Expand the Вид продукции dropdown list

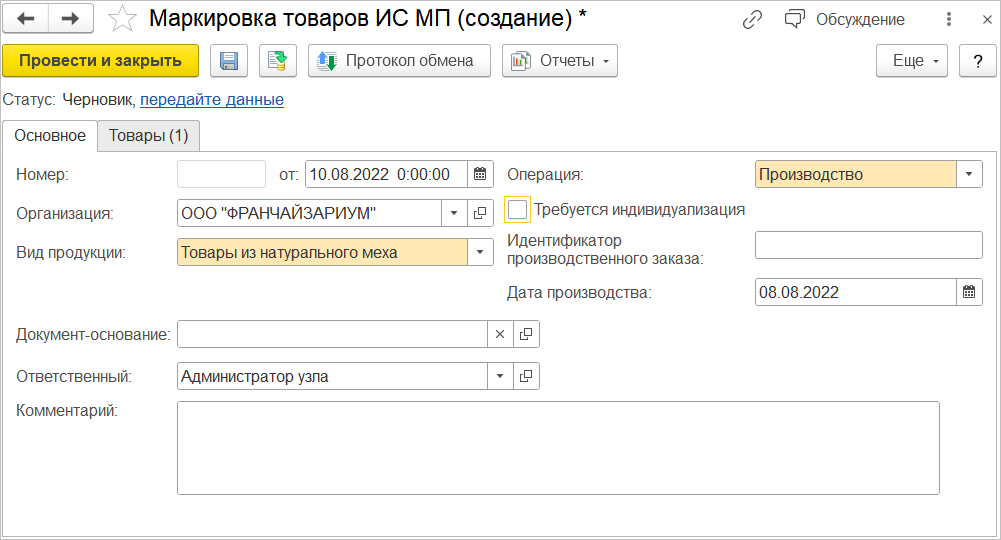point(480,252)
